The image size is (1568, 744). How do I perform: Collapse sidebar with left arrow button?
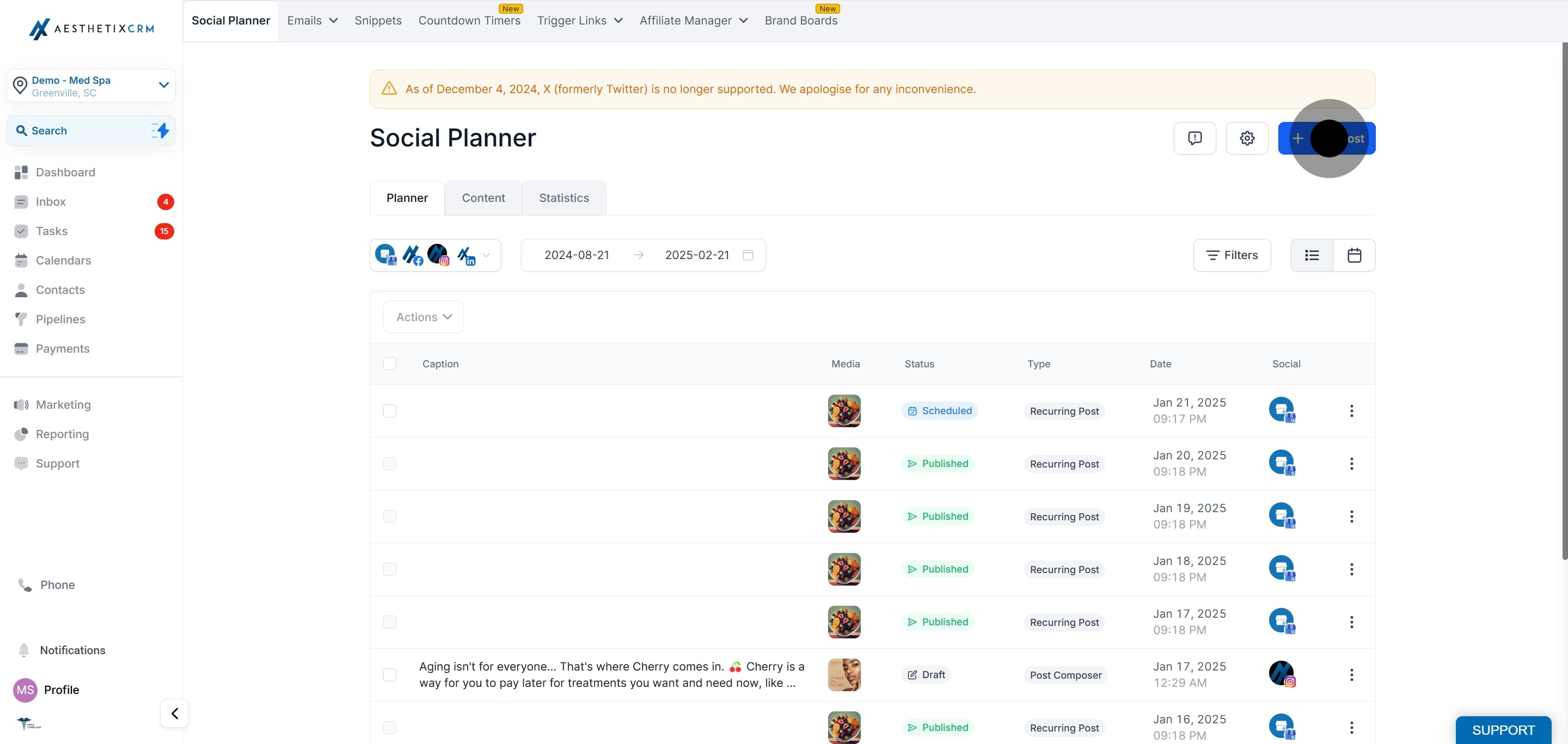175,713
